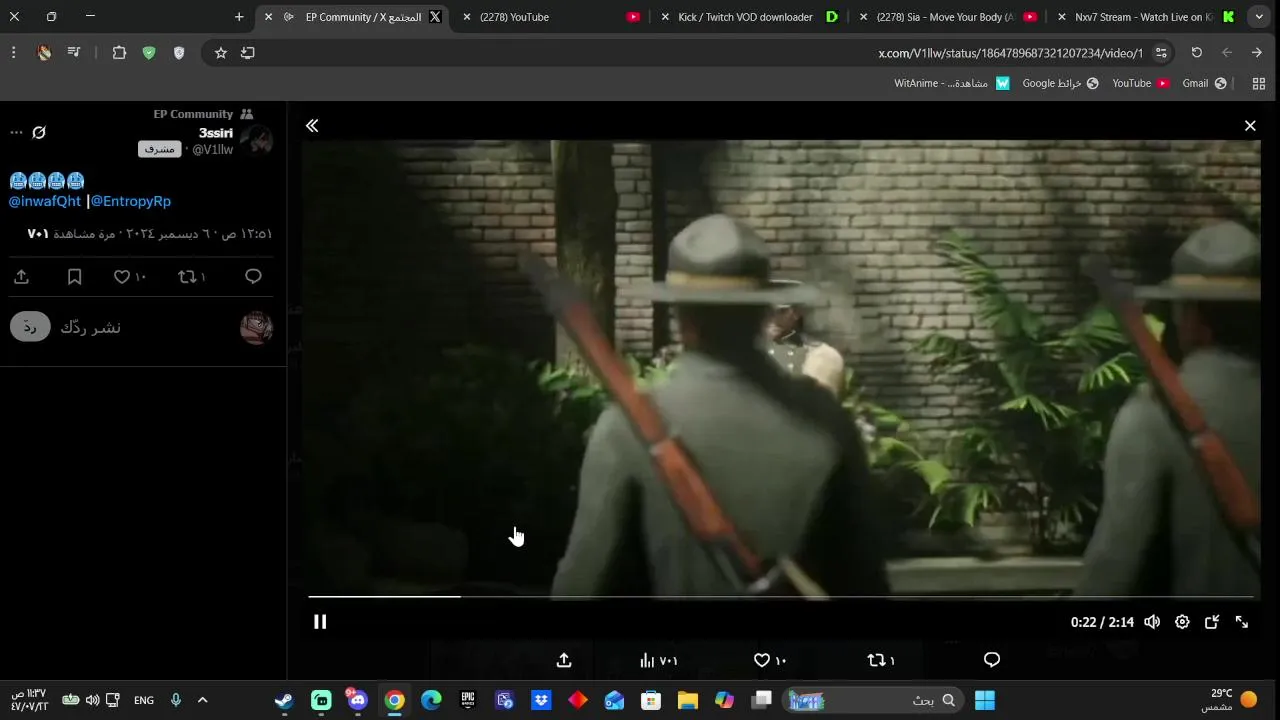Like the post below the video

click(x=770, y=660)
